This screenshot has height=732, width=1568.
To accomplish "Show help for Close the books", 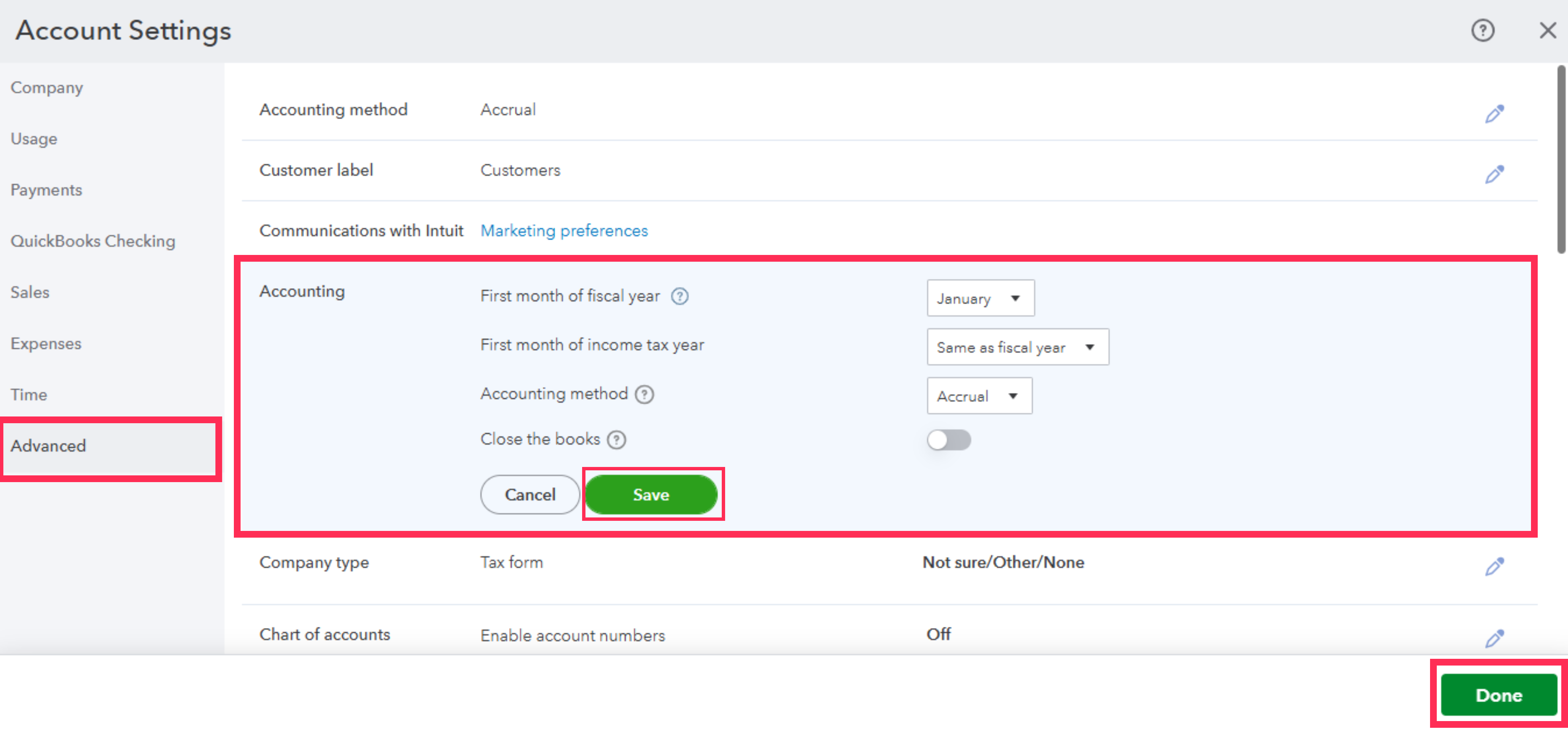I will click(617, 440).
